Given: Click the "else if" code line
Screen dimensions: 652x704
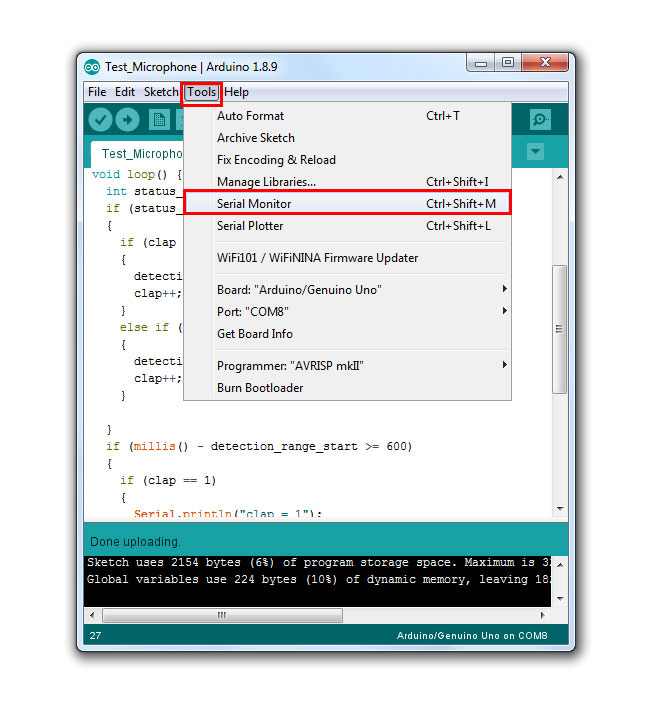Looking at the screenshot, I should [x=151, y=327].
